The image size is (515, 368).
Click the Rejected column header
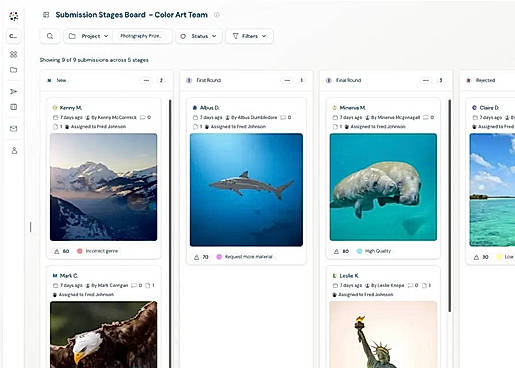click(x=485, y=80)
